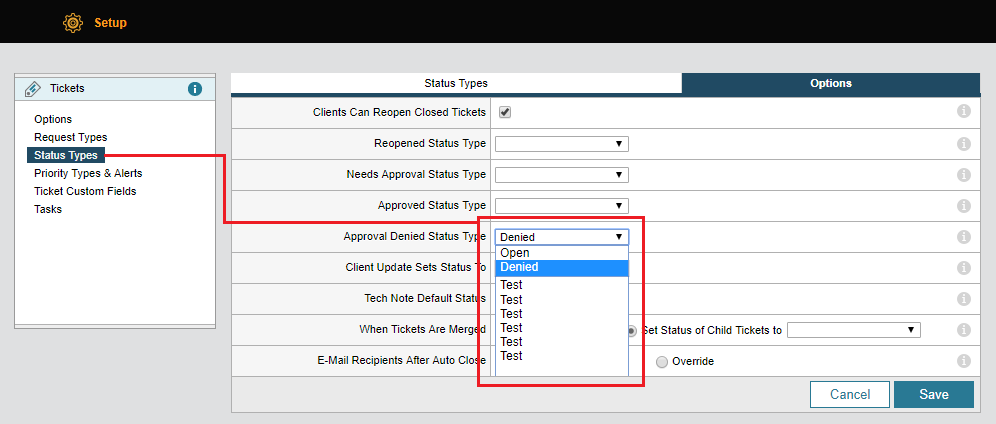Click the Tickets ticket-and-pencil icon

click(32, 89)
